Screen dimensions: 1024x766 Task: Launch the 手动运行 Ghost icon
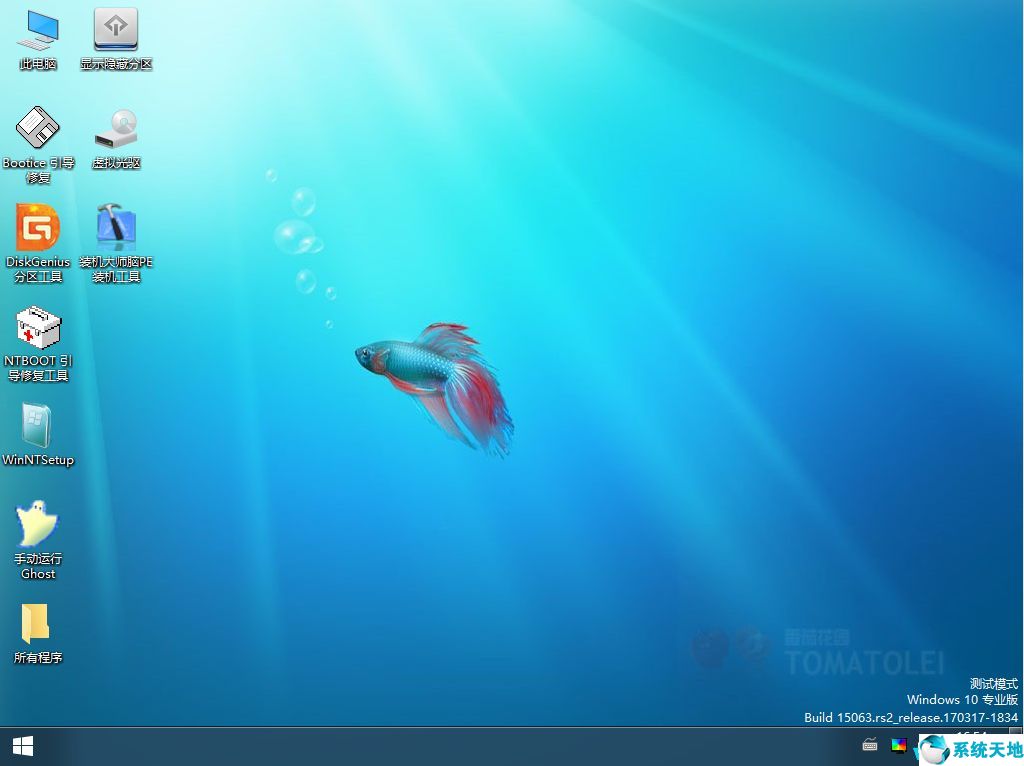pyautogui.click(x=38, y=525)
